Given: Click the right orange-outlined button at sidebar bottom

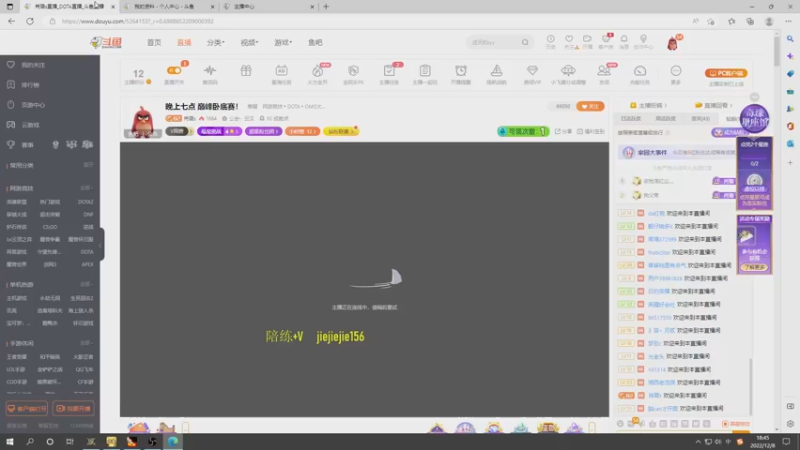Looking at the screenshot, I should point(73,408).
